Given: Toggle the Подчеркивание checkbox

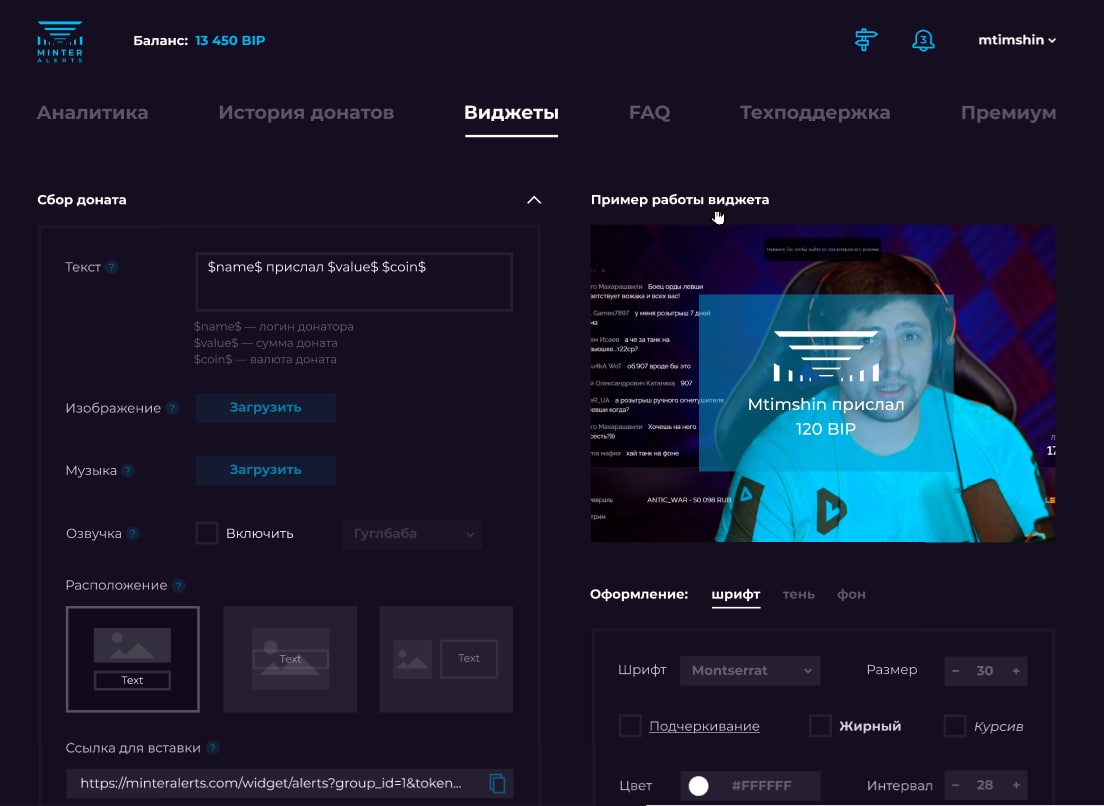Looking at the screenshot, I should [x=630, y=726].
